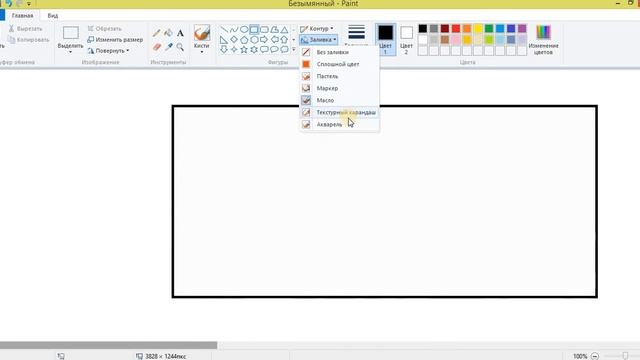Viewport: 640px width, 360px height.
Task: Switch to the Главная tab
Action: [22, 16]
